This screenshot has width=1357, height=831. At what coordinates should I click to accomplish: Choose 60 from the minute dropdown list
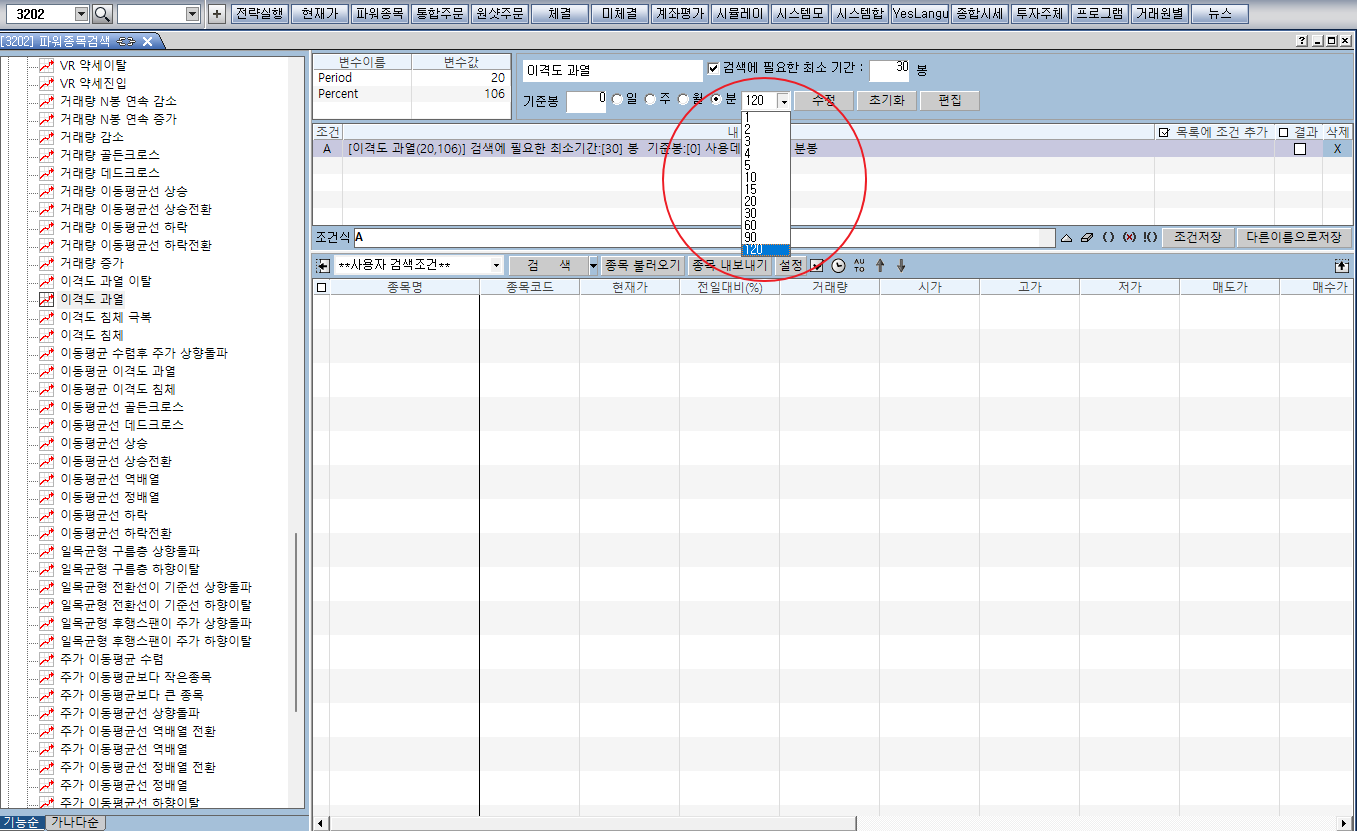click(x=750, y=225)
